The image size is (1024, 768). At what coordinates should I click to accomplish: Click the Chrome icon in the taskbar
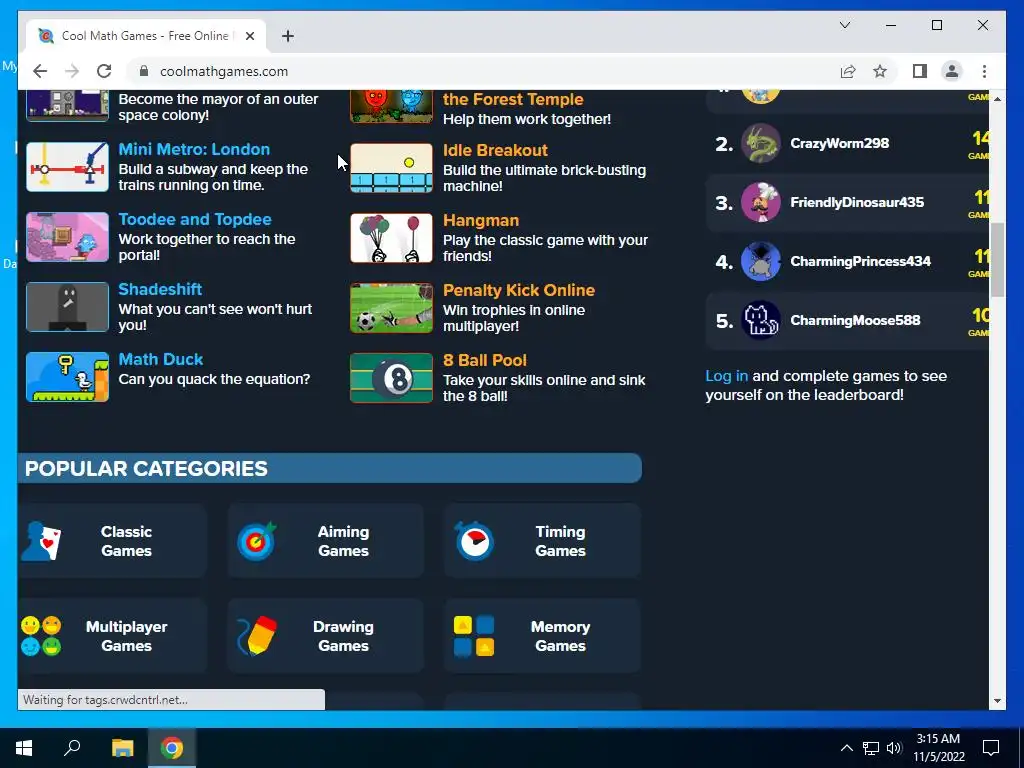172,748
